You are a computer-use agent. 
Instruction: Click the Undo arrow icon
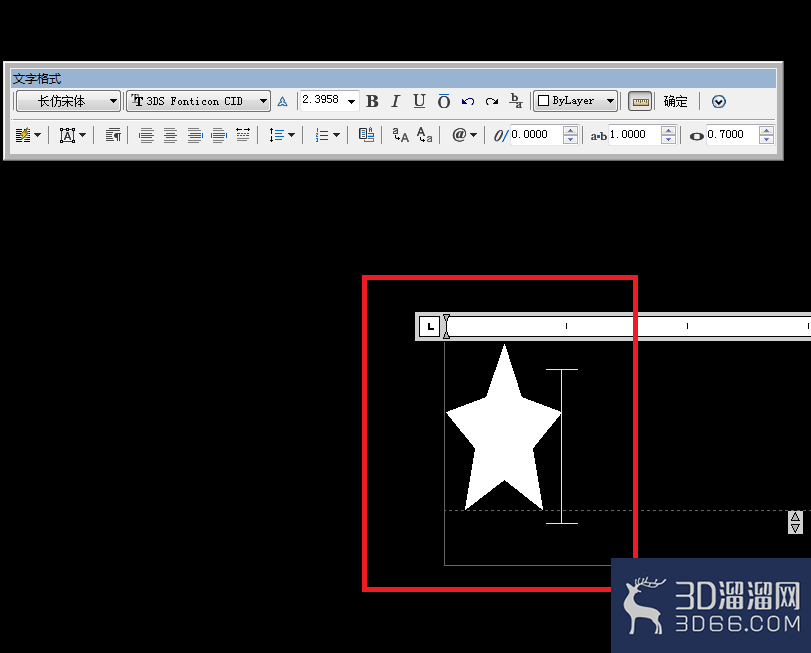(468, 101)
